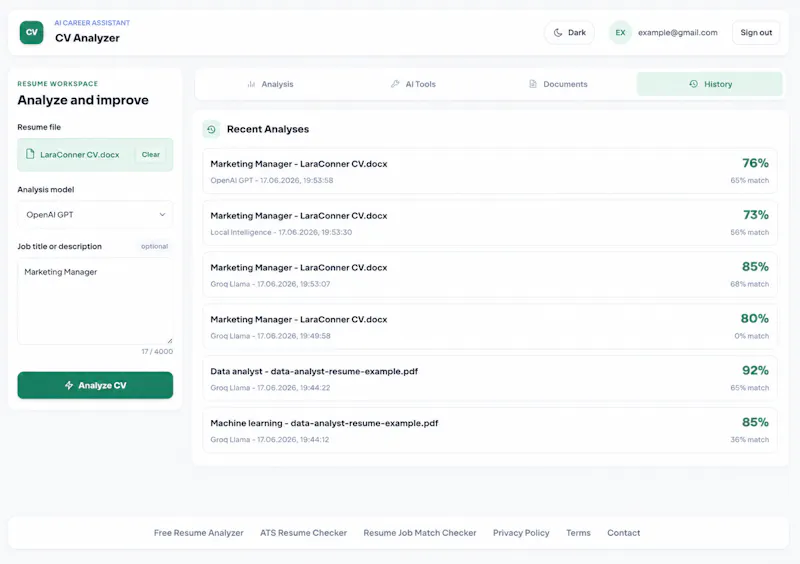Click the history icon beside Recent Analyses
800x564 pixels.
click(x=211, y=130)
